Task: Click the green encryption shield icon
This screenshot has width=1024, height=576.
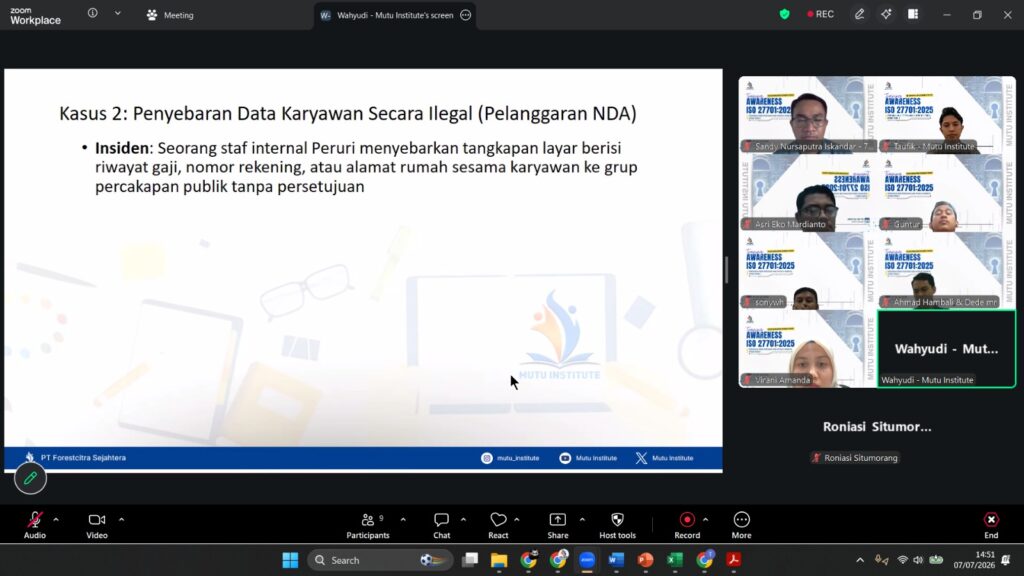Action: 784,14
